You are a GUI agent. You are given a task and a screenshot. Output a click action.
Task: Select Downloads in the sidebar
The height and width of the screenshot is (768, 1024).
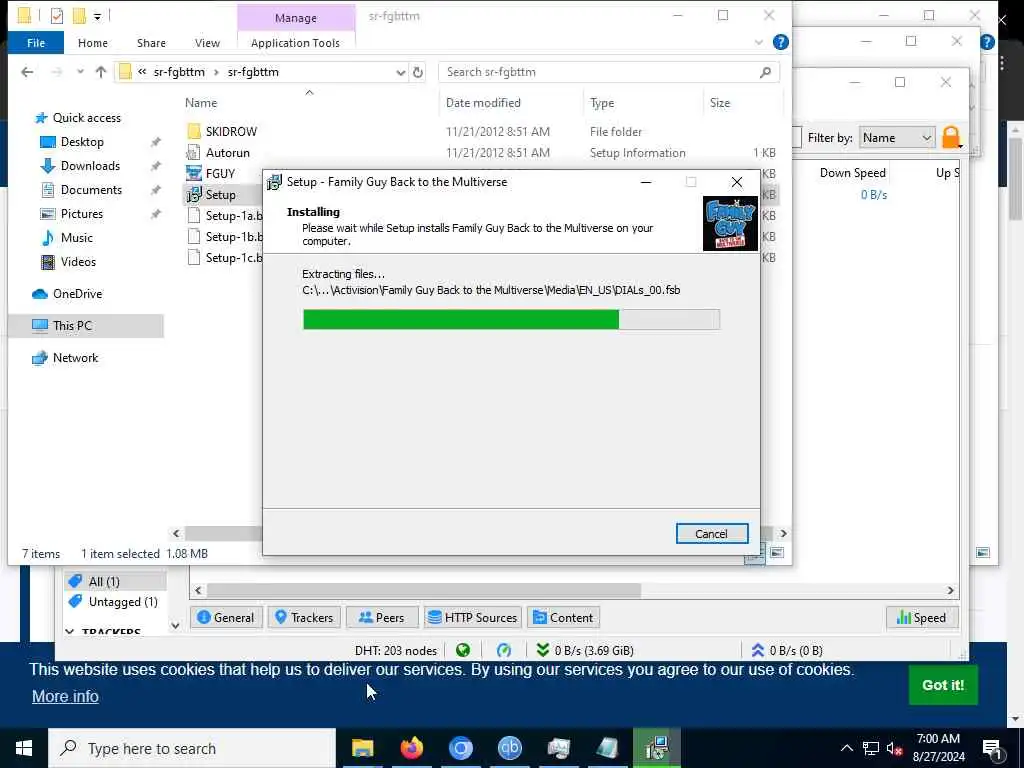click(x=90, y=166)
